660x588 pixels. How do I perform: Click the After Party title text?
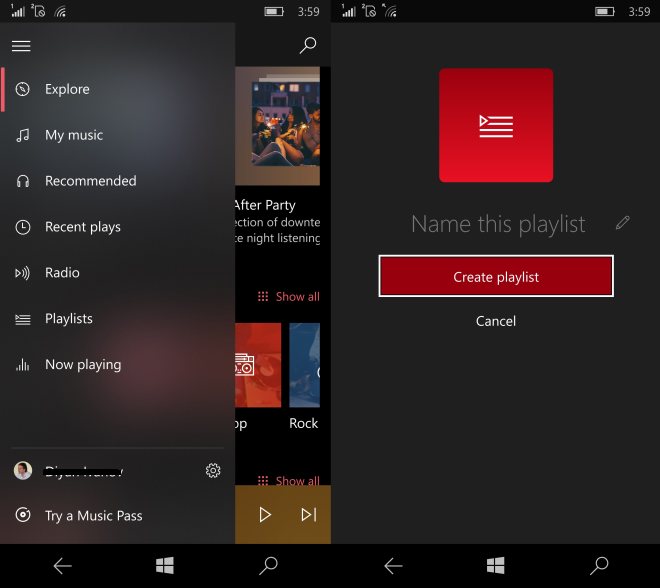[265, 205]
